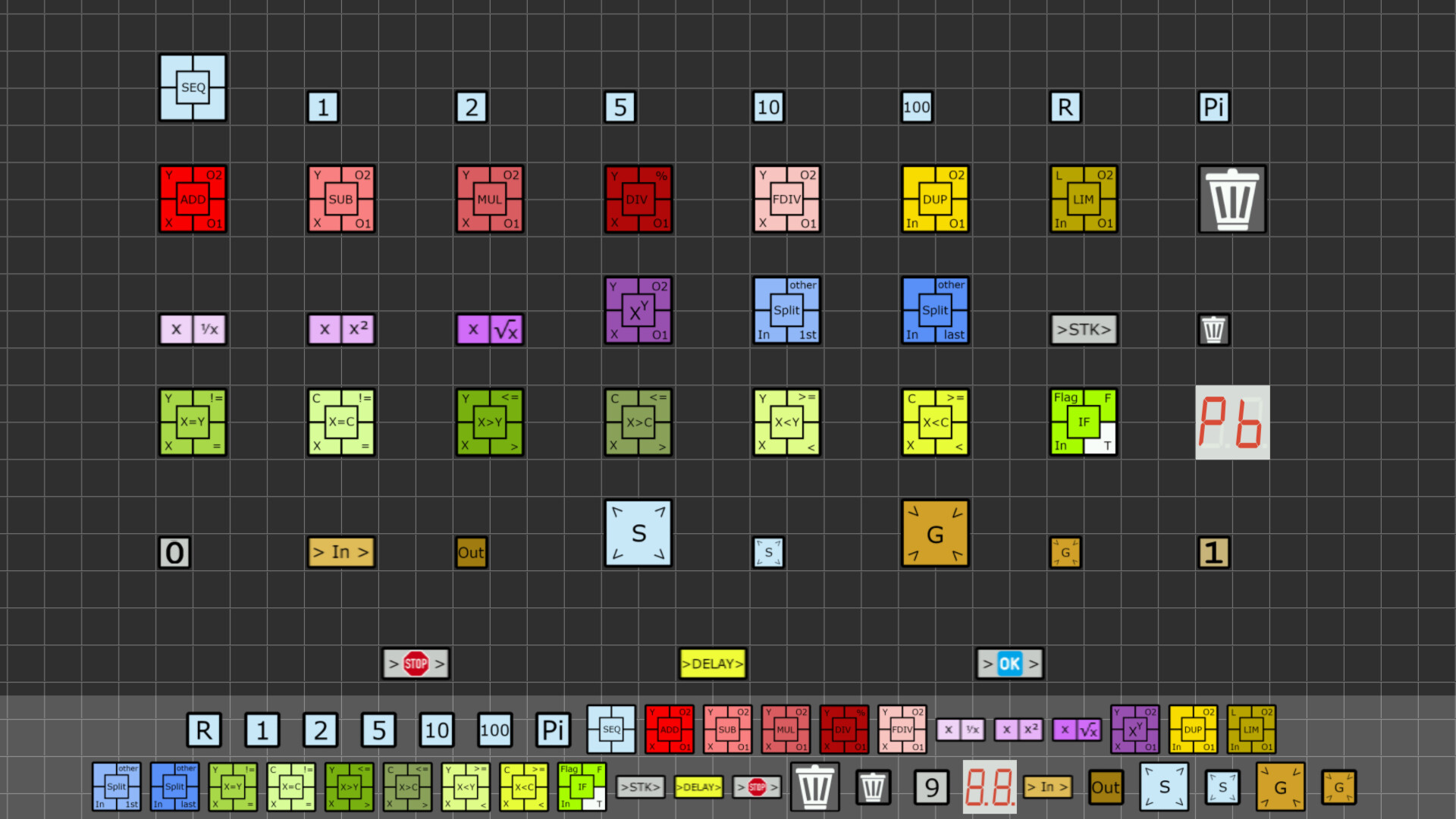The height and width of the screenshot is (819, 1456).
Task: Click the yellow DELAY block on canvas
Action: click(713, 664)
